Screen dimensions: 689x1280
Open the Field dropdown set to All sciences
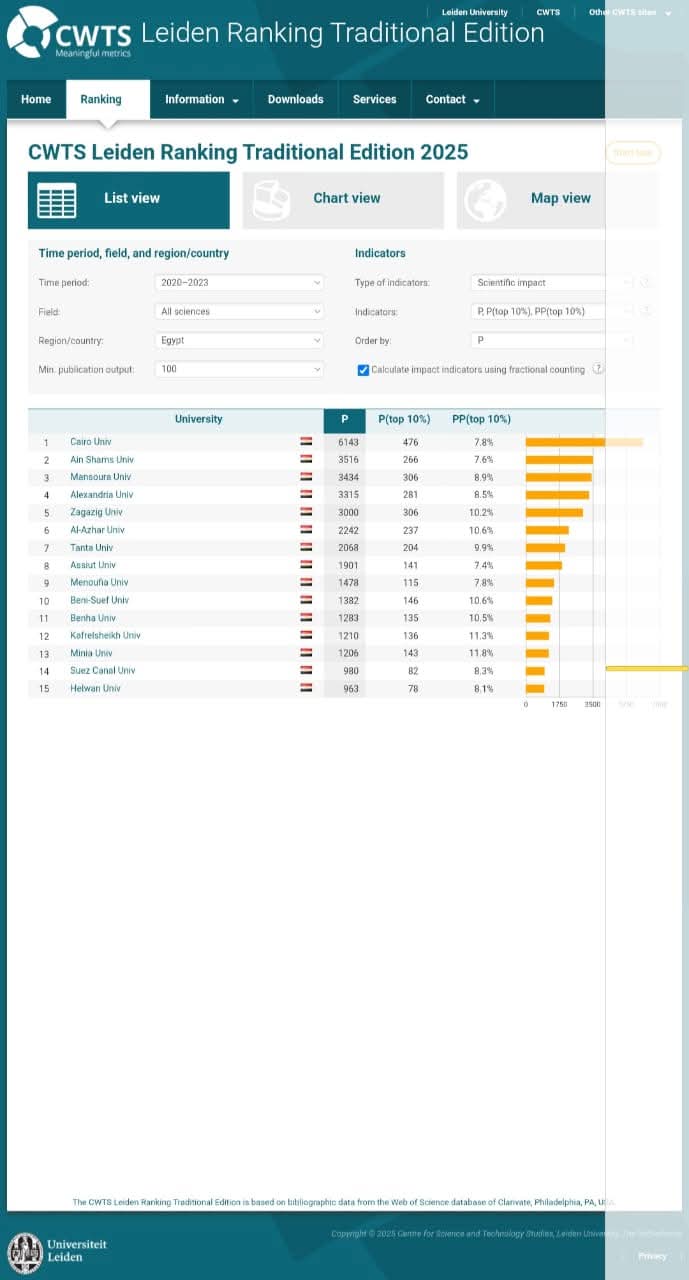[x=240, y=312]
